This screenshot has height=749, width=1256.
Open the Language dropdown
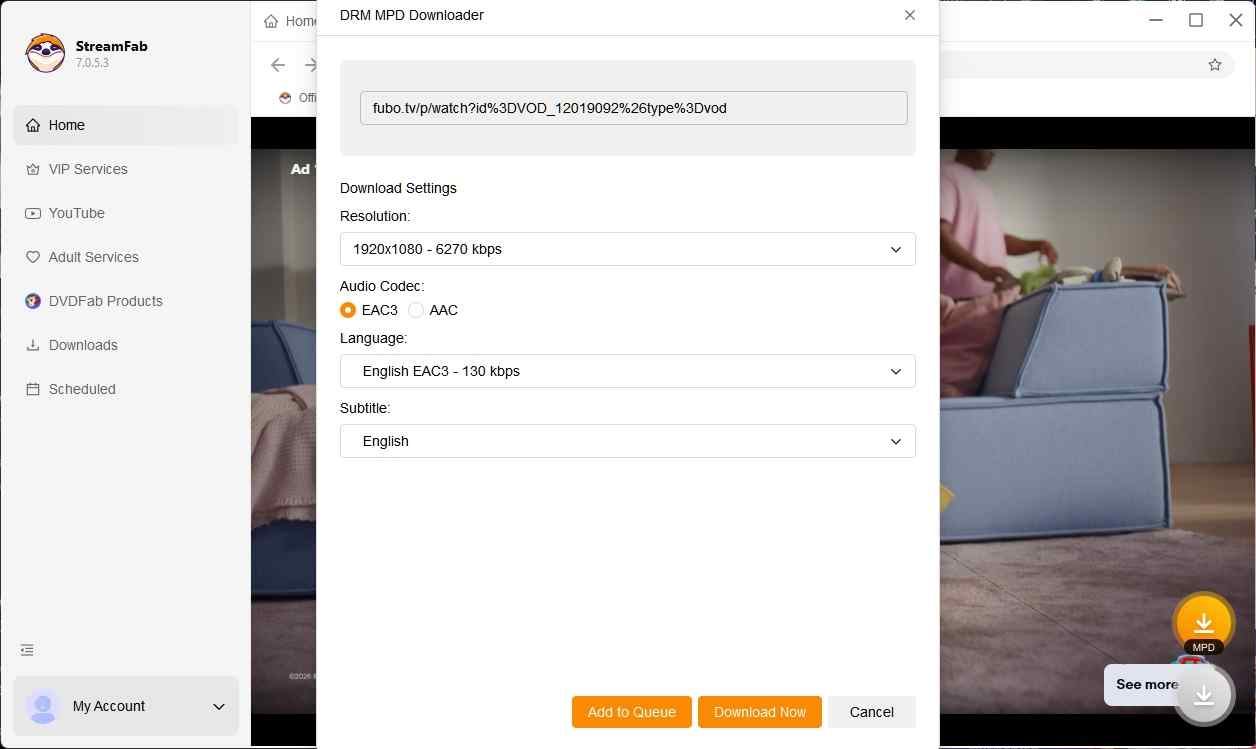coord(627,371)
